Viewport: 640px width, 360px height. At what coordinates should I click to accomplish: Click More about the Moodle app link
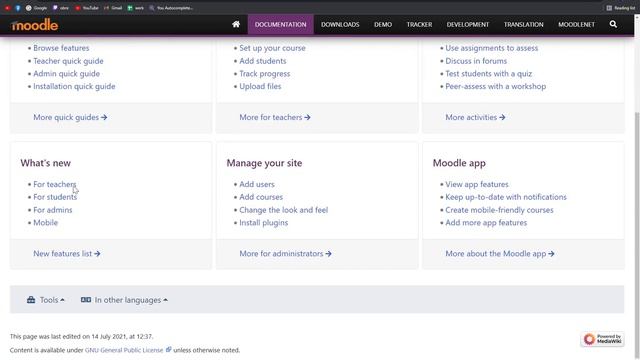pyautogui.click(x=500, y=253)
